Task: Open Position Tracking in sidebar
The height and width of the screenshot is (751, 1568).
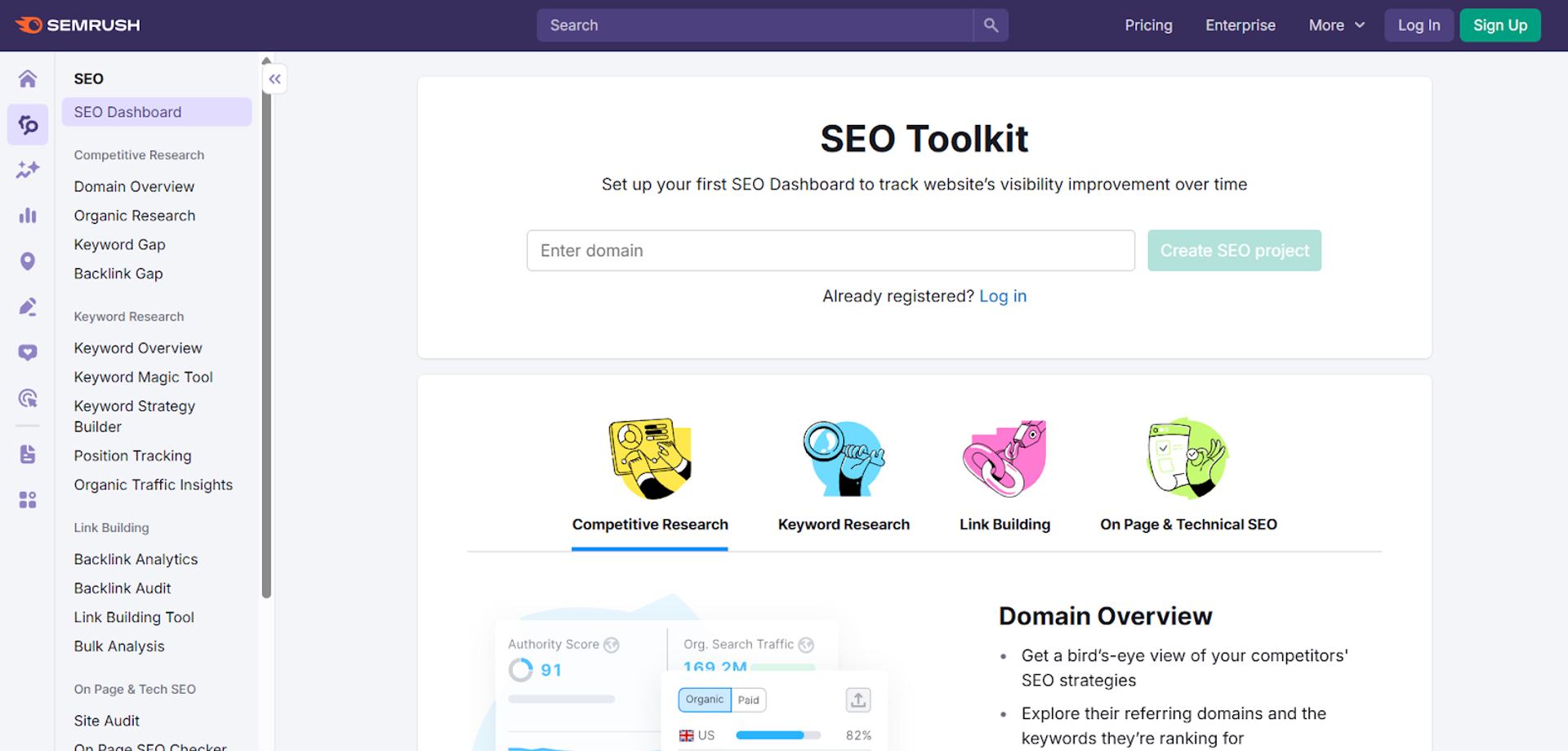Action: click(132, 456)
